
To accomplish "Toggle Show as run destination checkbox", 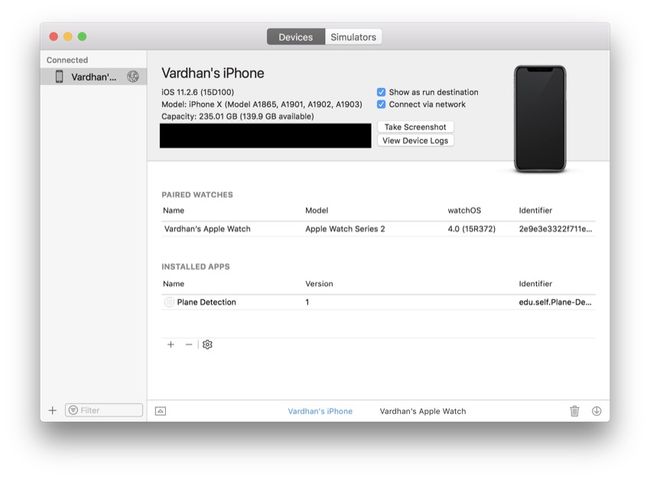I will pos(381,92).
